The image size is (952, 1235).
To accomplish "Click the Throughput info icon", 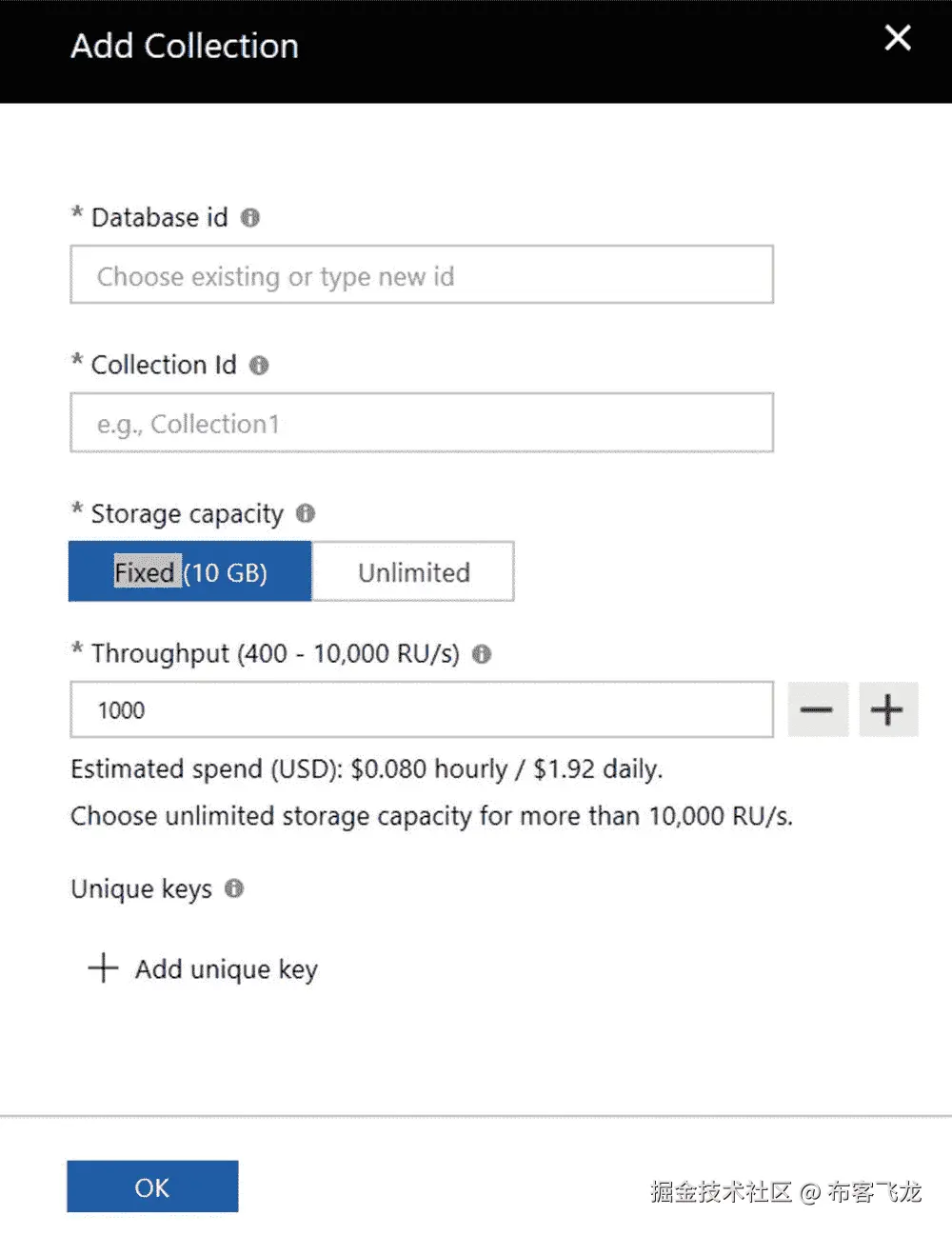I will (x=482, y=655).
